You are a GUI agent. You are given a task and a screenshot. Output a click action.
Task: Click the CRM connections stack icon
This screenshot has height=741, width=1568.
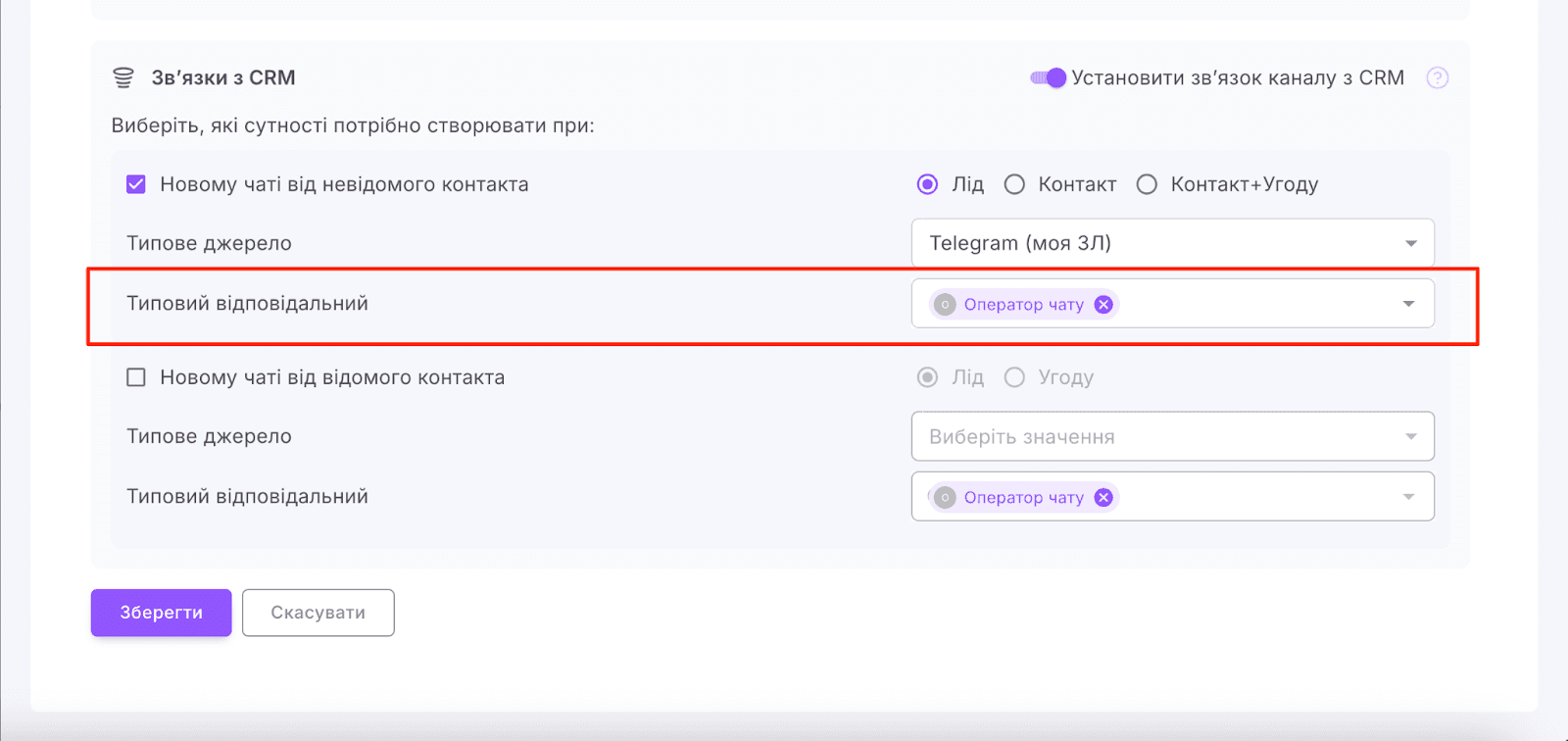coord(123,78)
